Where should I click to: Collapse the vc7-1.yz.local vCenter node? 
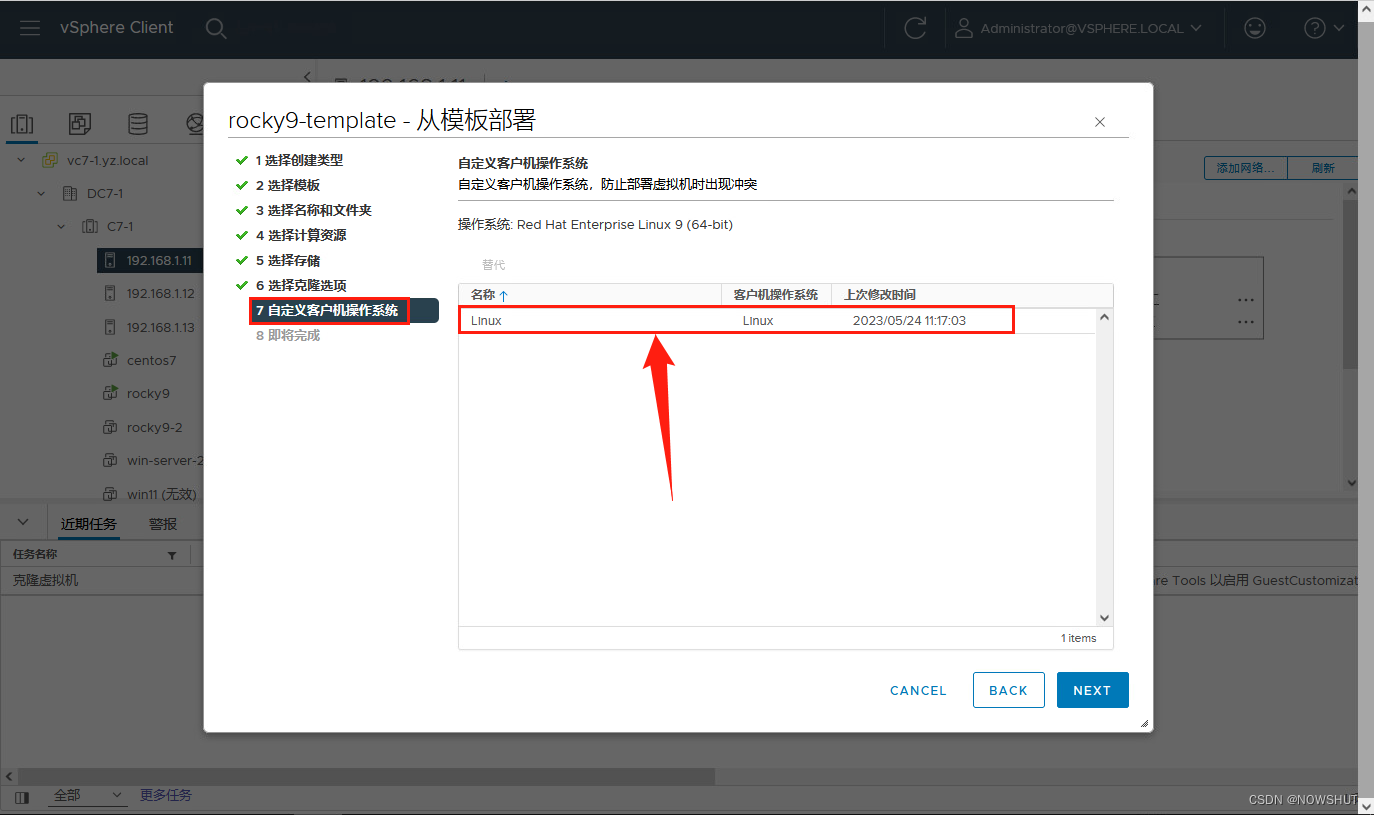[x=23, y=160]
